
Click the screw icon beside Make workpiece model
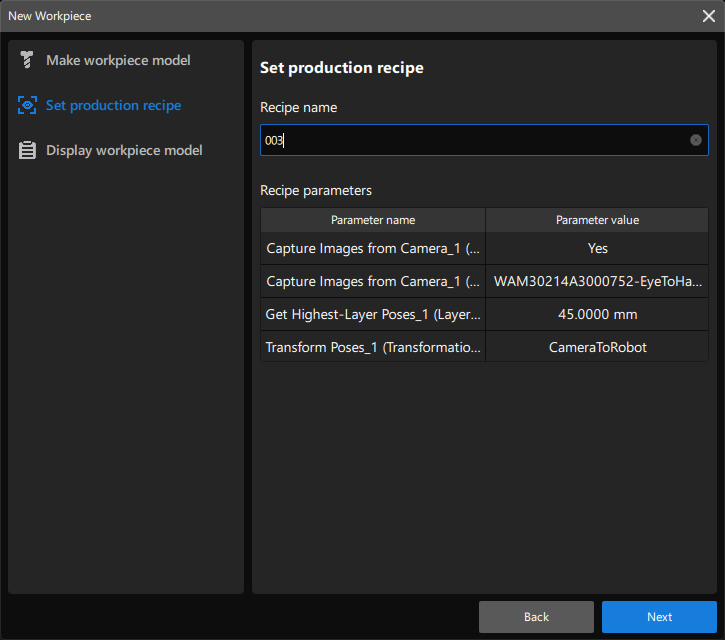[x=27, y=61]
